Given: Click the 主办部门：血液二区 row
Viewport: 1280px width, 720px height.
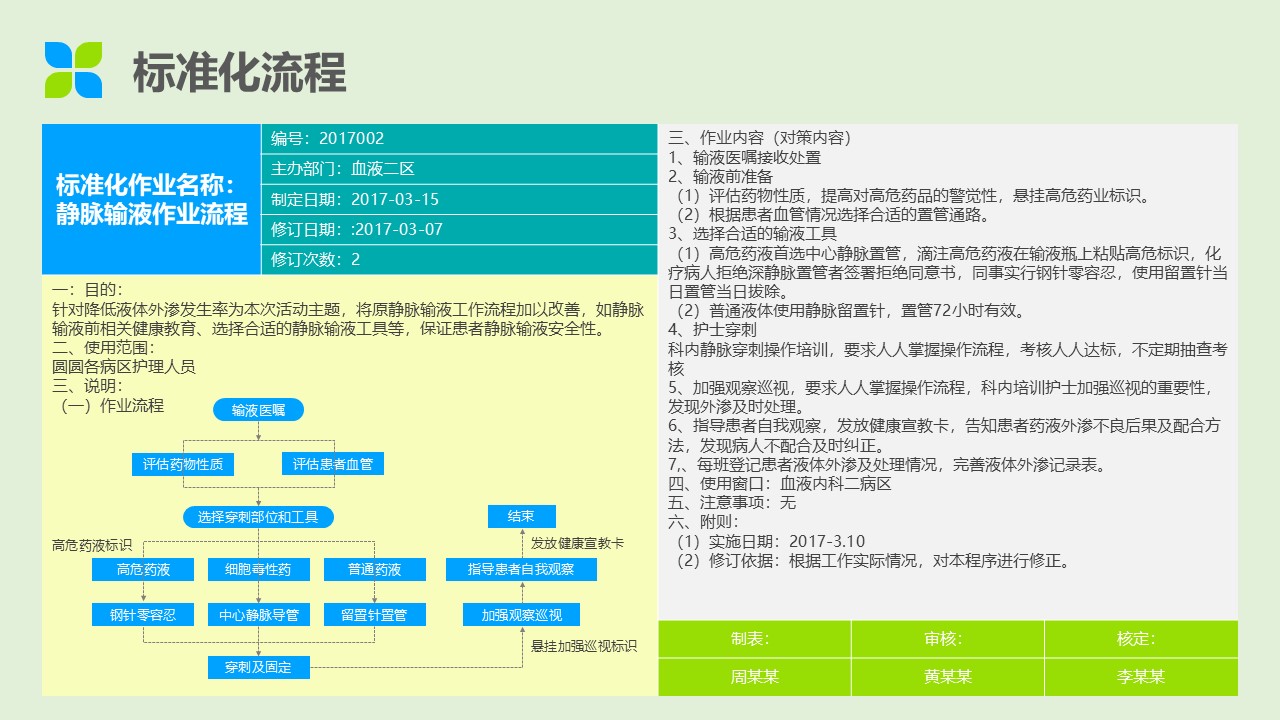Looking at the screenshot, I should [458, 169].
